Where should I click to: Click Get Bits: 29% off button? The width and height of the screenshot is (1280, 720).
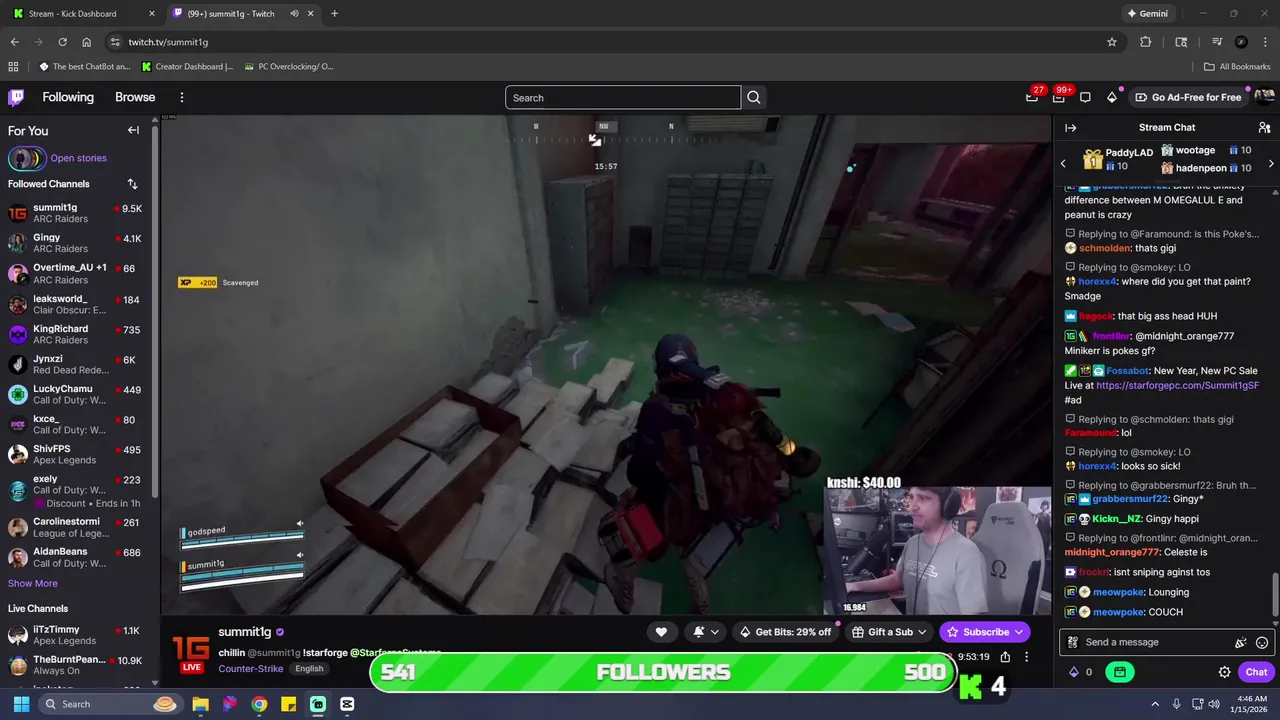(785, 632)
